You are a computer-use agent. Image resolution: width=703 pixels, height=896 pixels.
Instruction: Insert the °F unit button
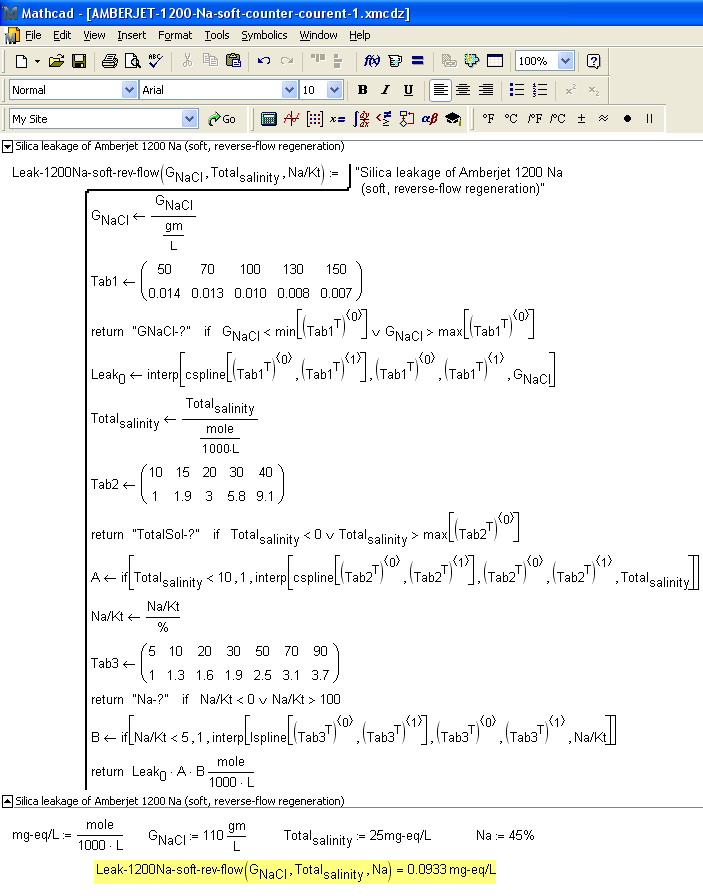click(488, 119)
